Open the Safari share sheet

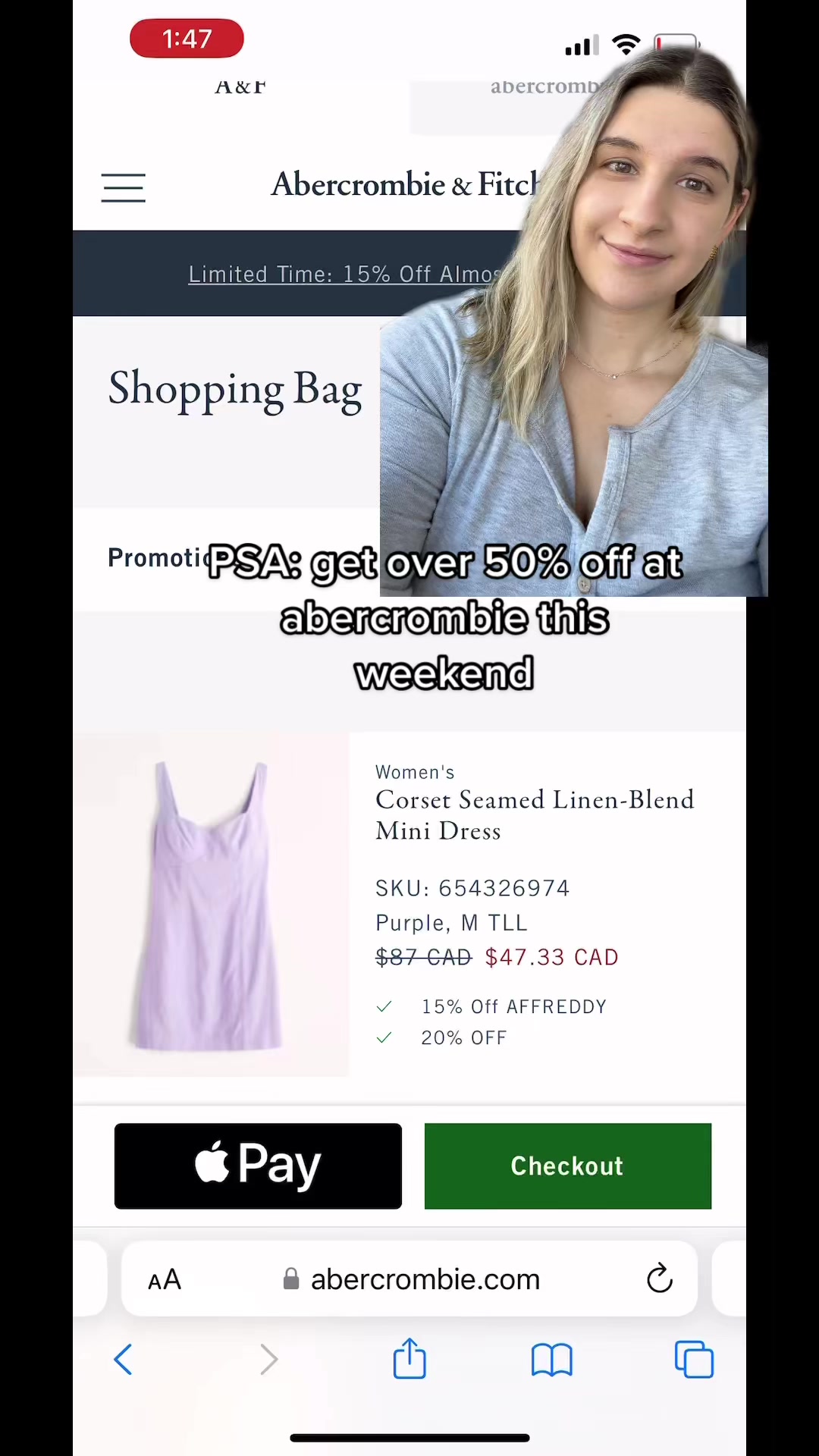tap(409, 1357)
